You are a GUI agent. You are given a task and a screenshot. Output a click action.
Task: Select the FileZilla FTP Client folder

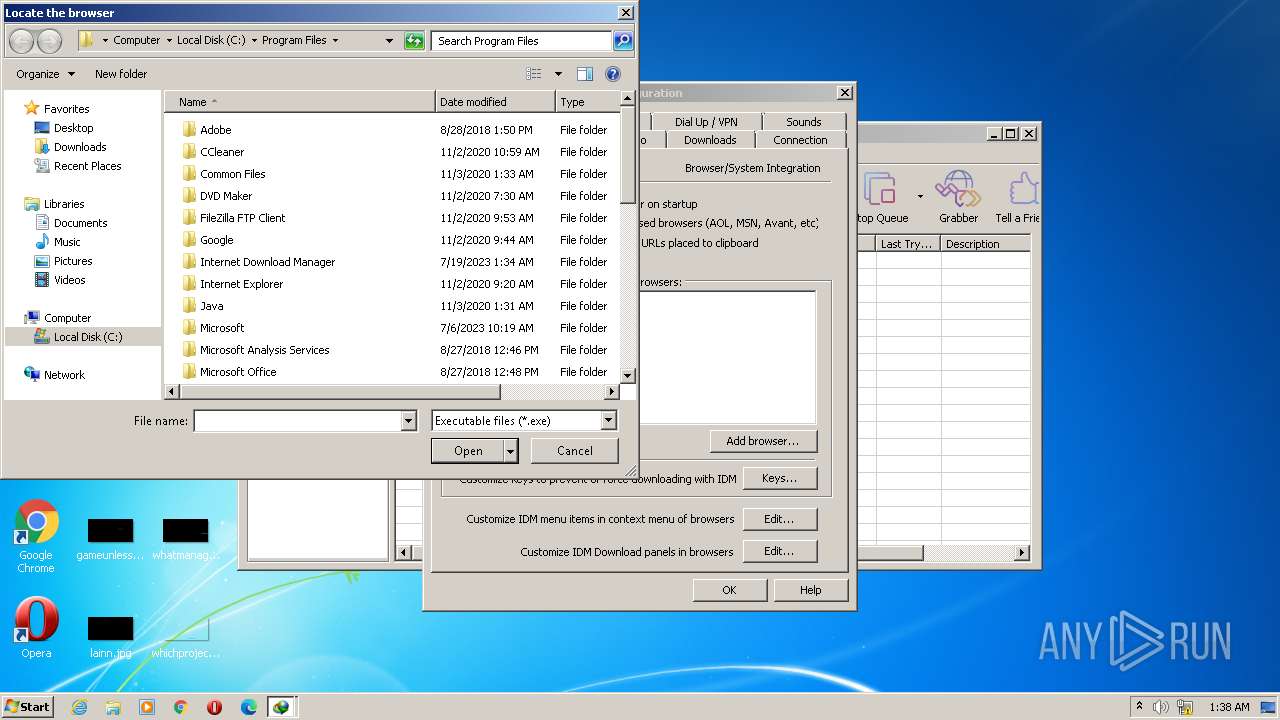pyautogui.click(x=242, y=218)
